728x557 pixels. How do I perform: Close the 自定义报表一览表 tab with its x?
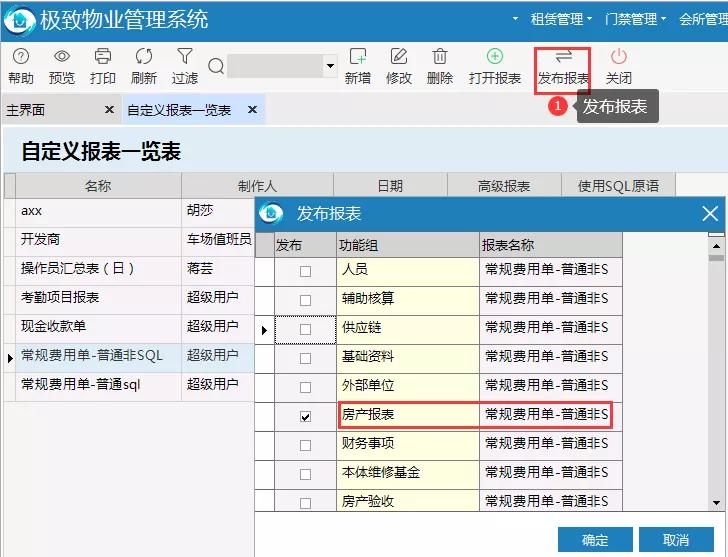tap(252, 110)
